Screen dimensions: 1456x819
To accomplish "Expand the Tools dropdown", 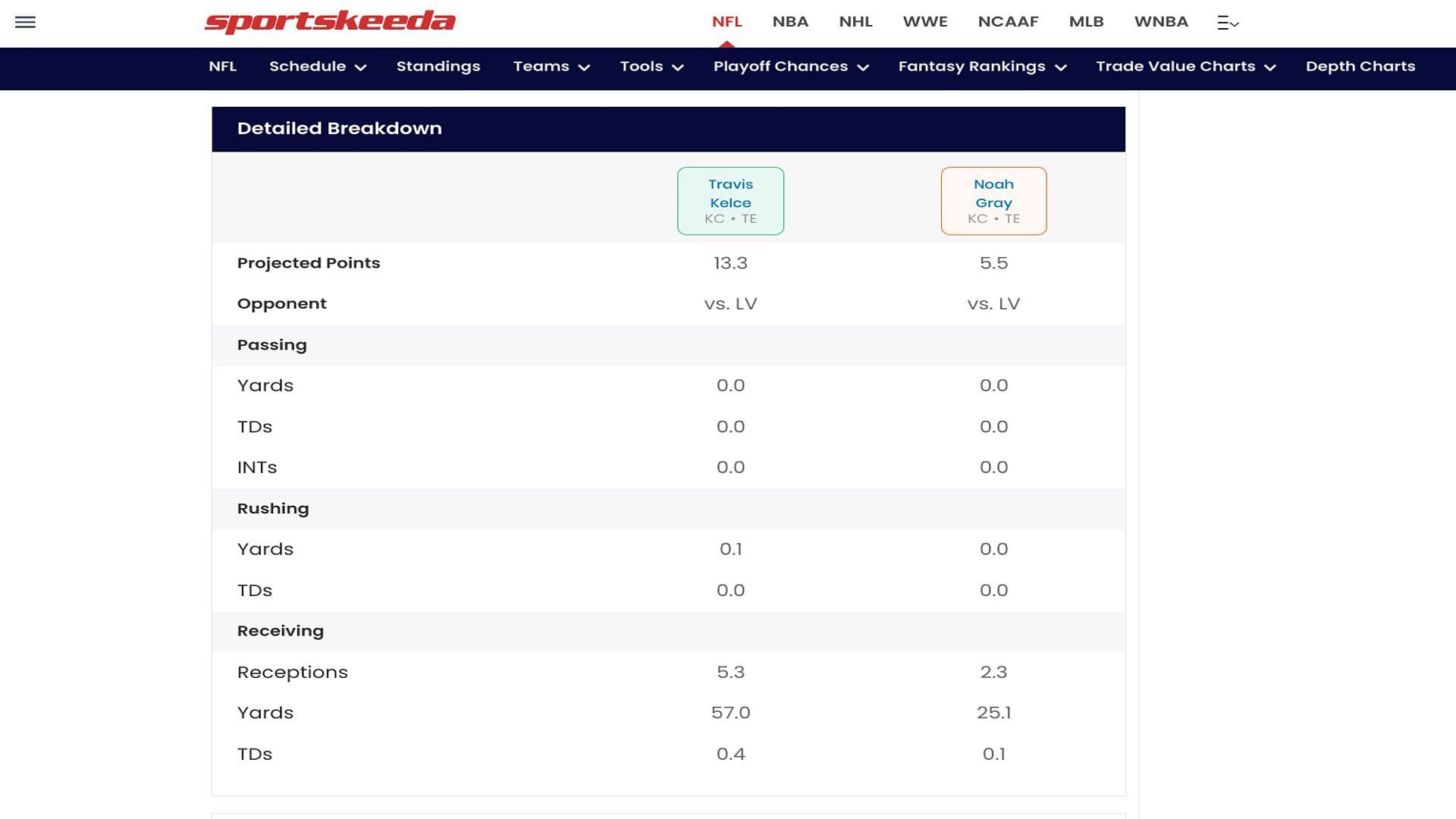I will pos(651,67).
